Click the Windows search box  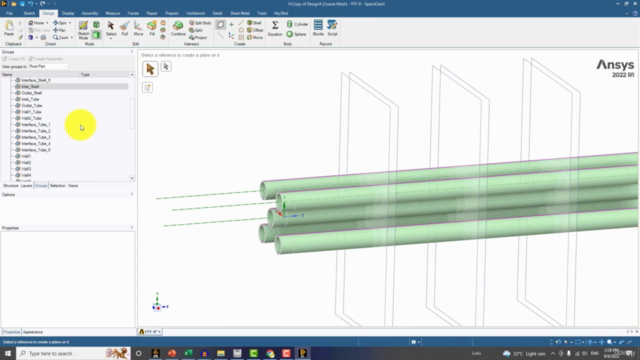pyautogui.click(x=73, y=353)
